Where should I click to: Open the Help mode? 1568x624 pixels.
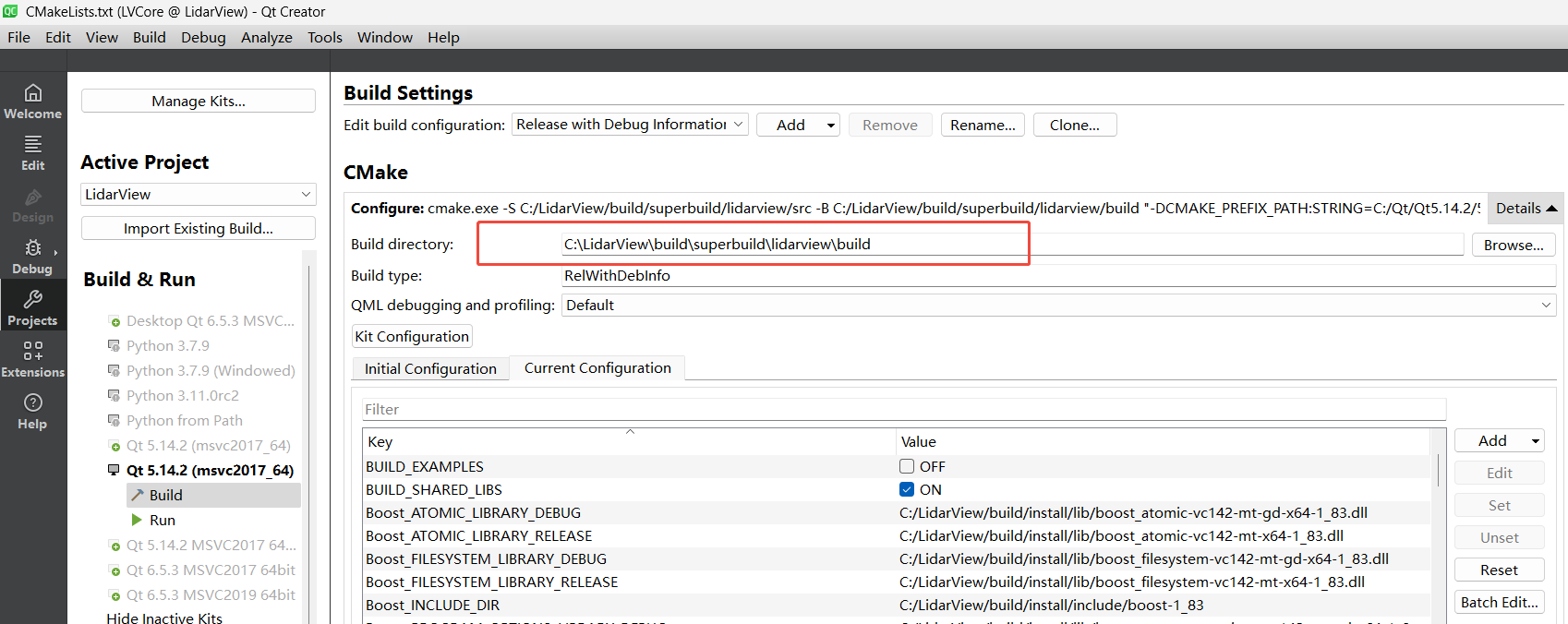33,412
